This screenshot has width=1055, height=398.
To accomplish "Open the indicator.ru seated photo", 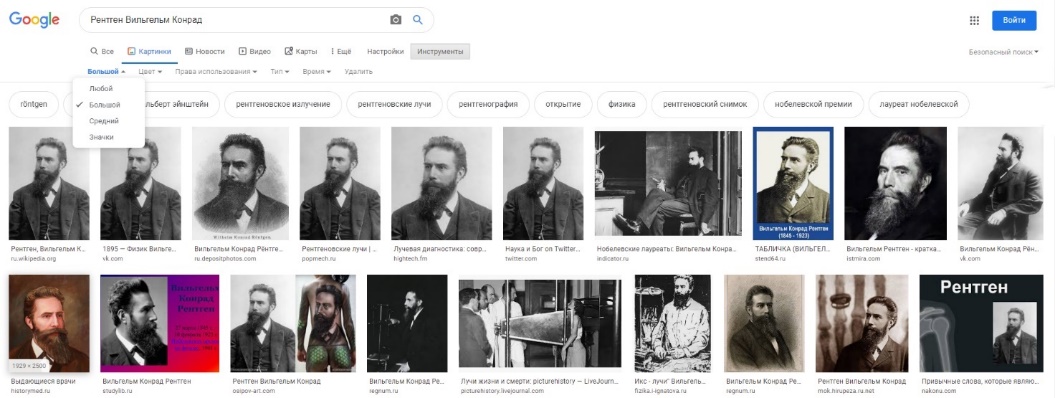I will coord(668,183).
